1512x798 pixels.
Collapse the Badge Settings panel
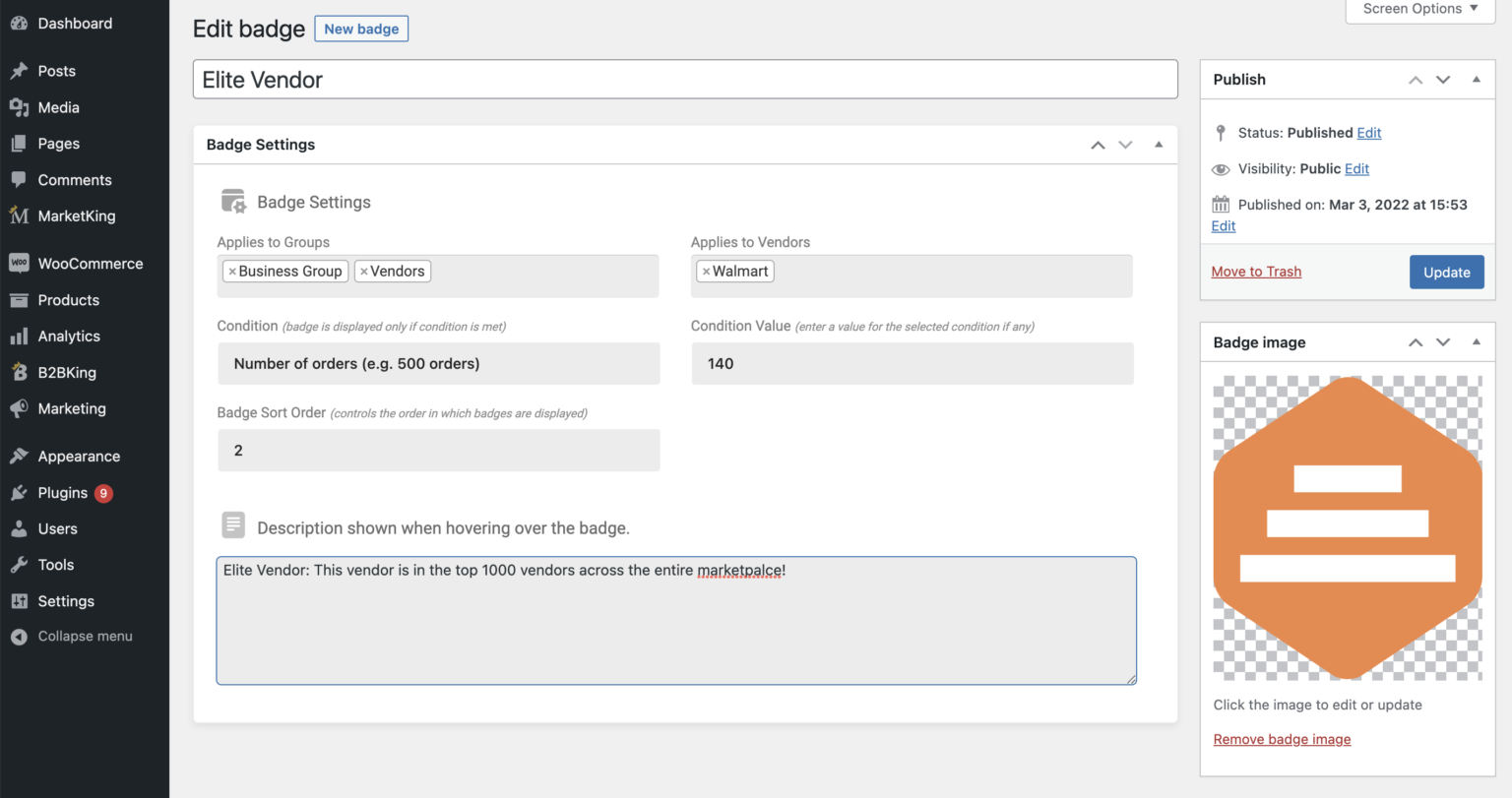click(x=1159, y=145)
